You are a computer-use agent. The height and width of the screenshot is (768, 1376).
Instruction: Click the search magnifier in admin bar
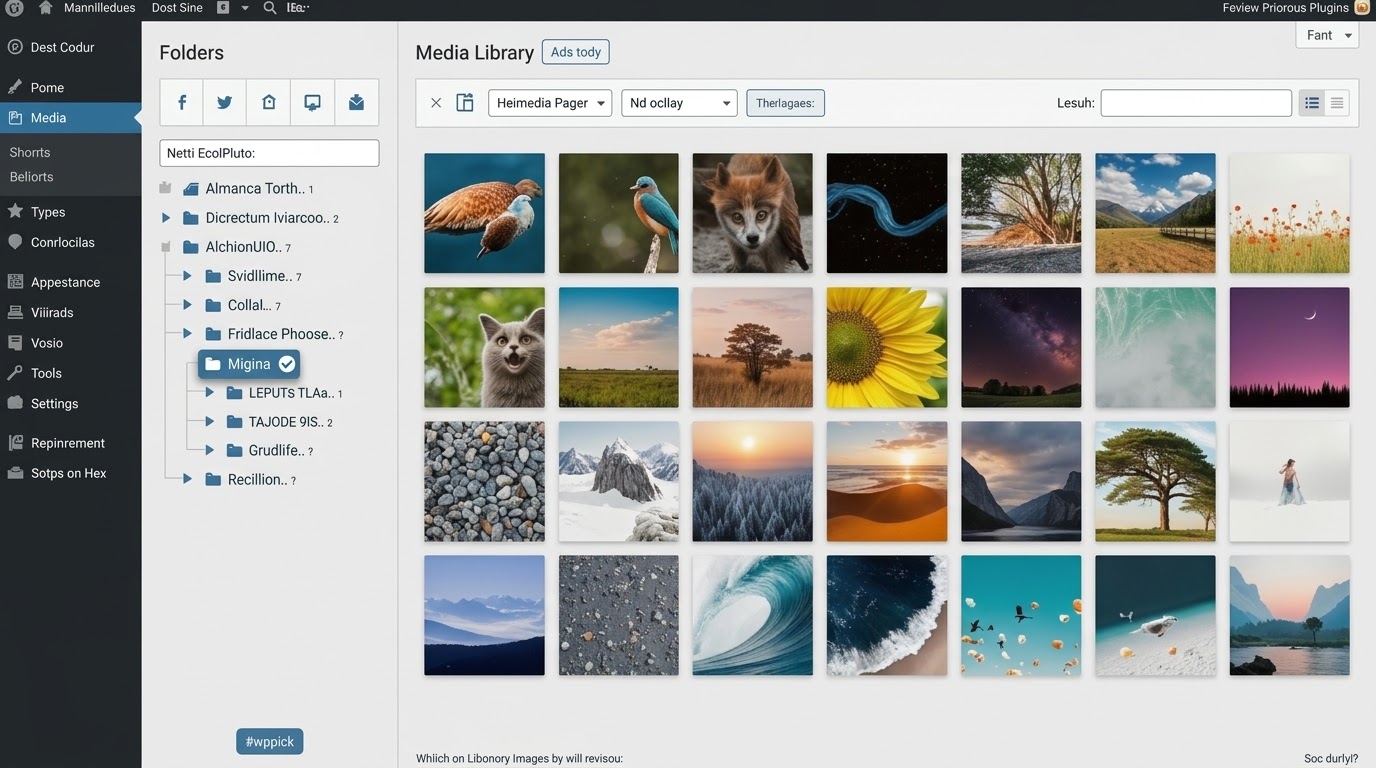270,8
